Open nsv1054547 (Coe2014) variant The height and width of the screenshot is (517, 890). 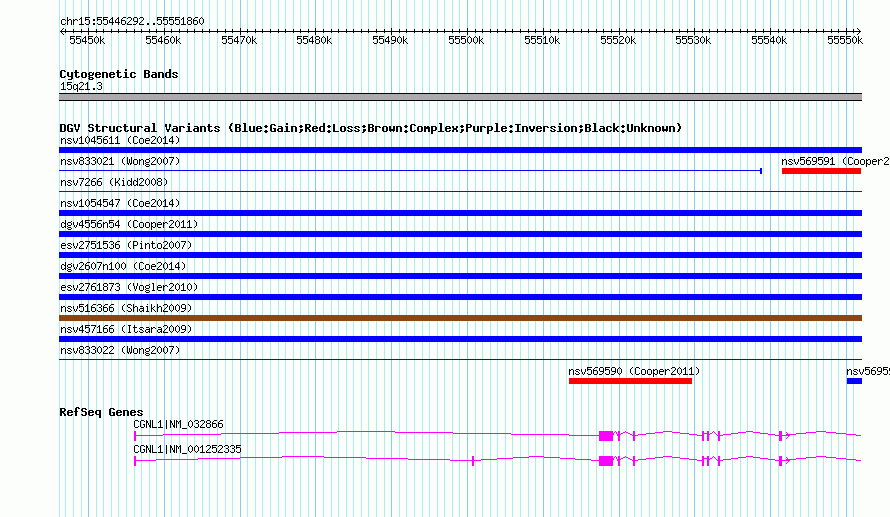pos(120,203)
